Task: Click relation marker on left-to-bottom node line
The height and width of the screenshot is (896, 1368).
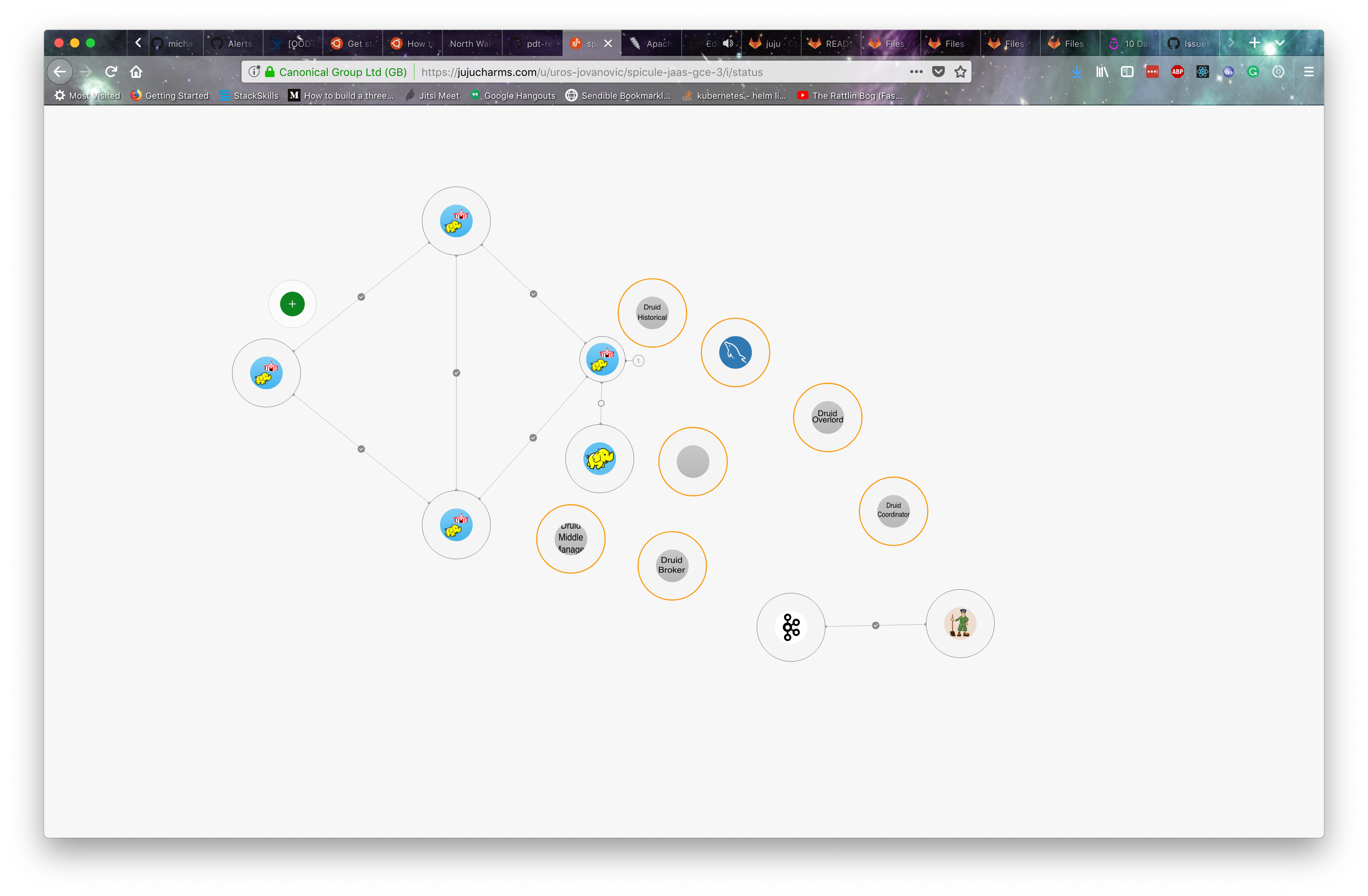Action: point(361,449)
